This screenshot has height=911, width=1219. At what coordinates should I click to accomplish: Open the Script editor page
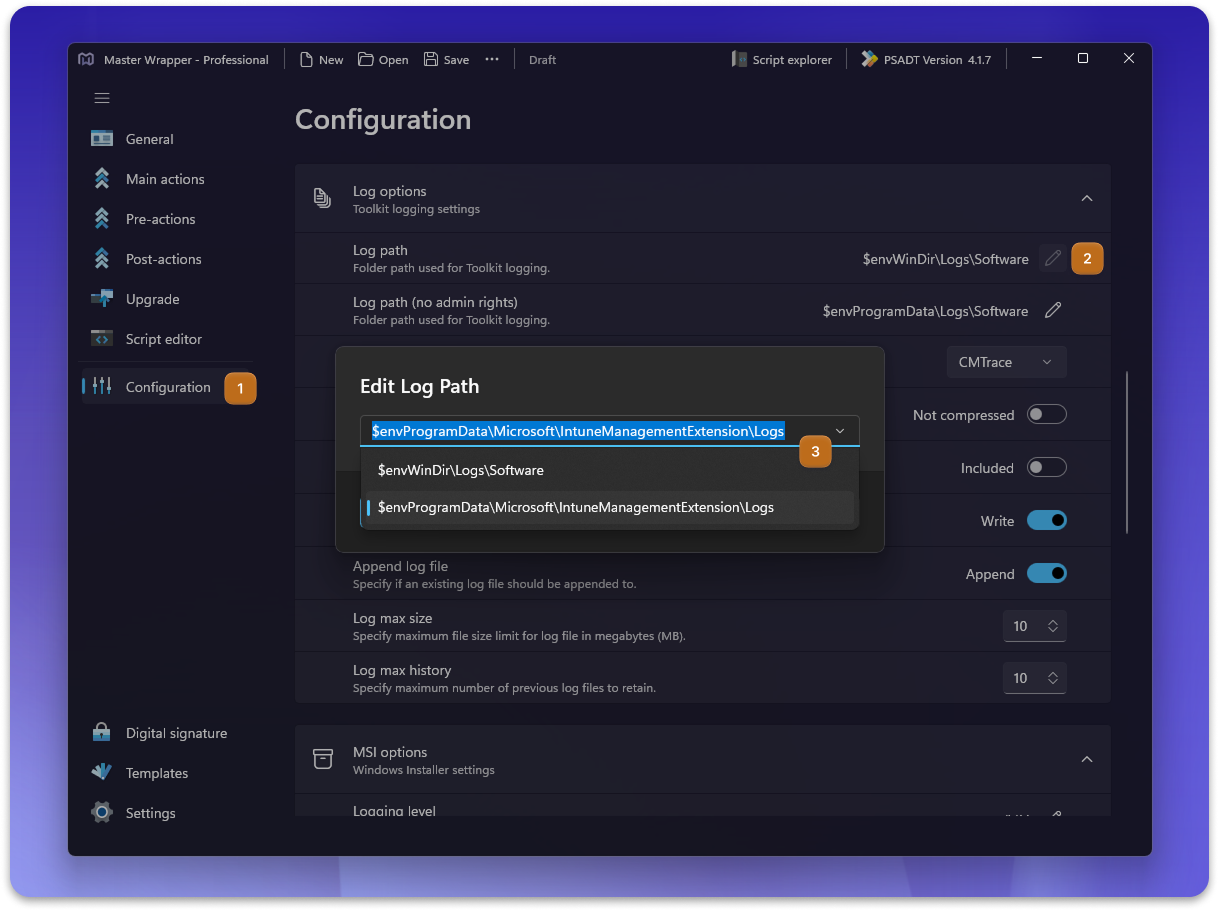163,339
